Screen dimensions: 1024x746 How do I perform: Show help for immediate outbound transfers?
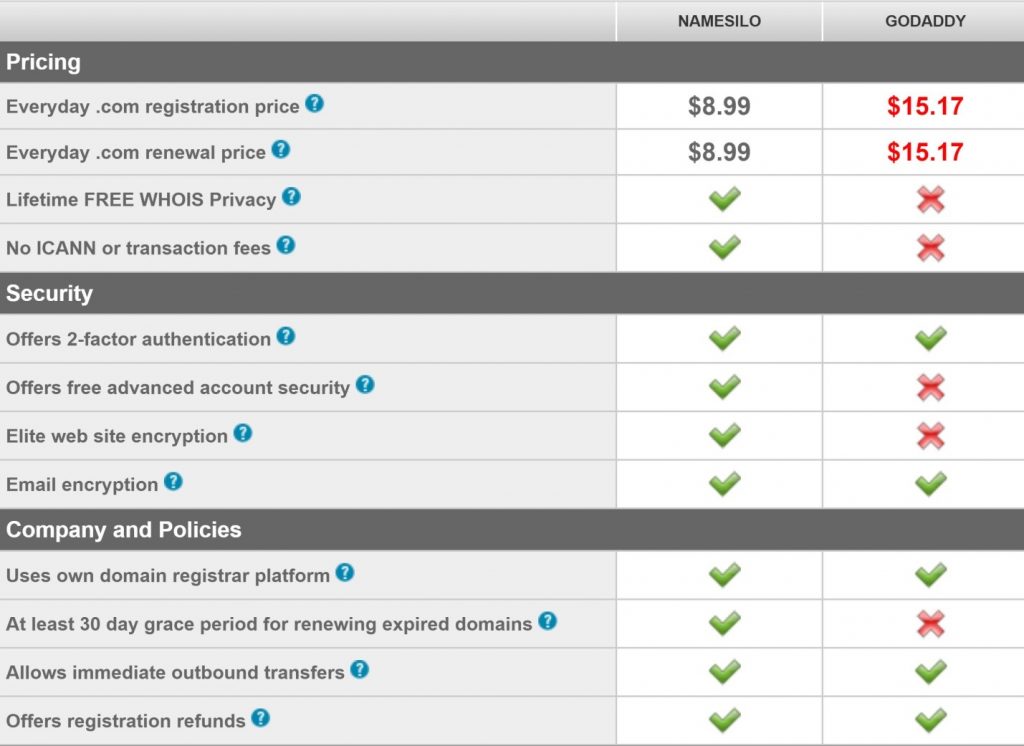360,670
